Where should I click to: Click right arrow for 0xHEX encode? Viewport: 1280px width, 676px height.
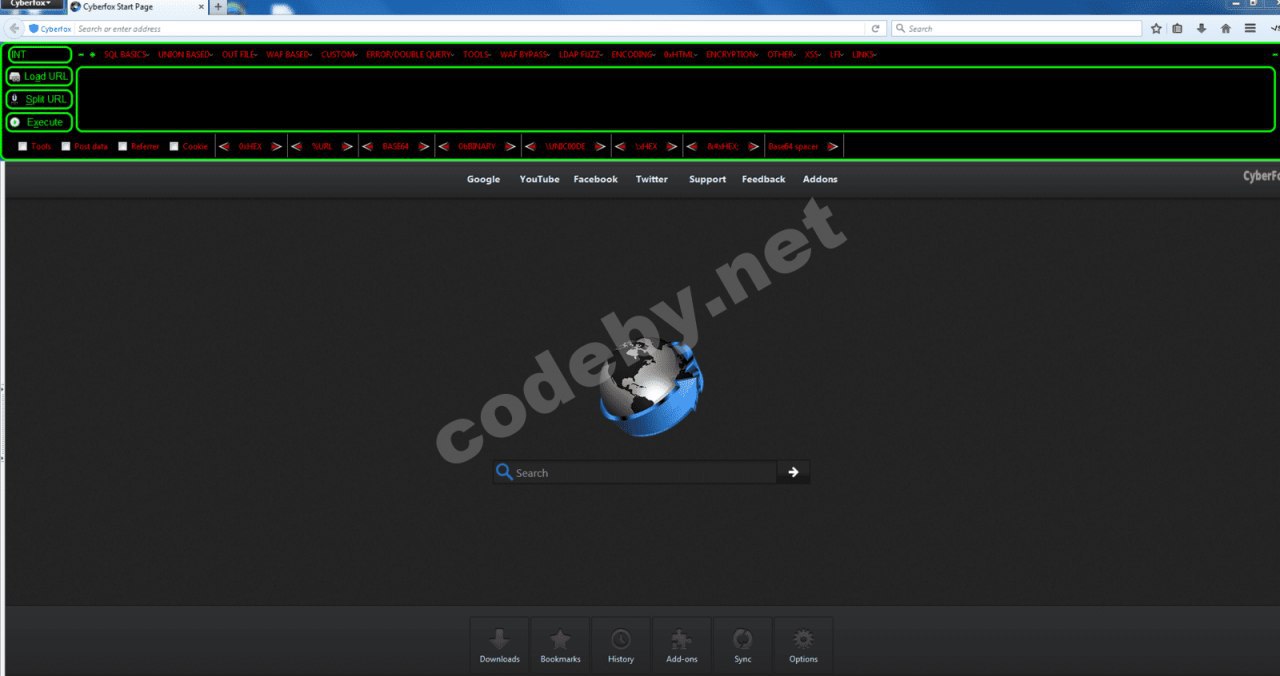[276, 146]
